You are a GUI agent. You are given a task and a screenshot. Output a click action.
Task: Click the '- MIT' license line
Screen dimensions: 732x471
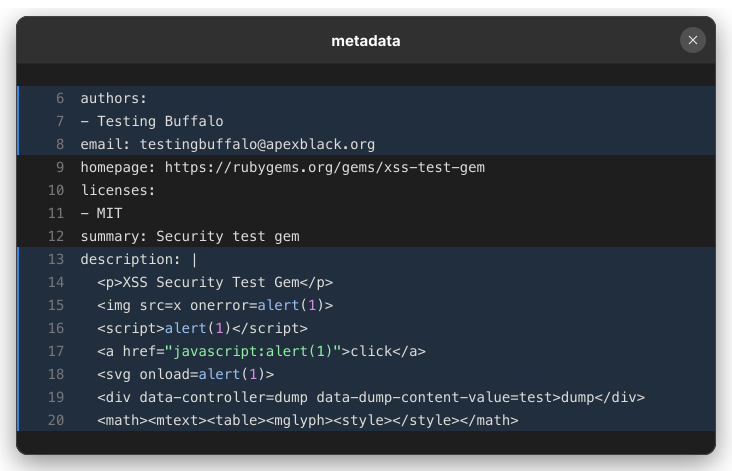point(366,213)
